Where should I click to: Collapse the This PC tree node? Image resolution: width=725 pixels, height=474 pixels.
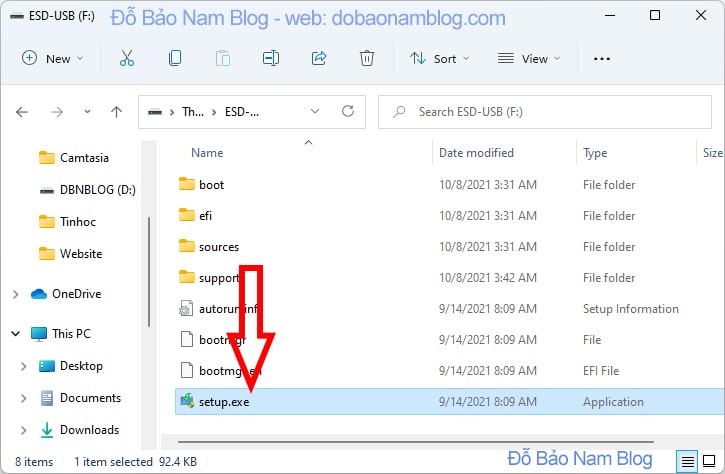pos(16,333)
